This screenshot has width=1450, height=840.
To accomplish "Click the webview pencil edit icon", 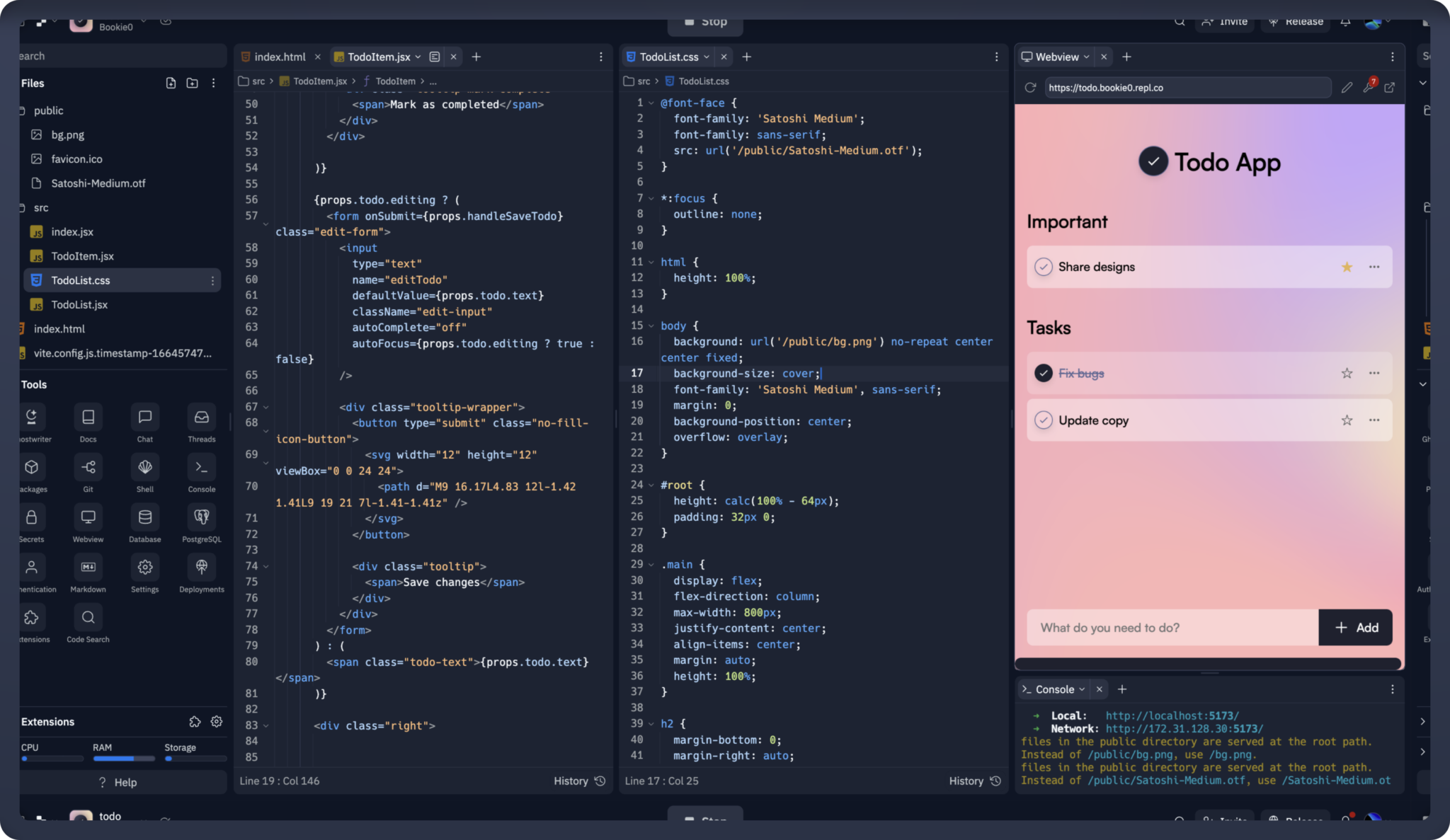I will pos(1347,88).
